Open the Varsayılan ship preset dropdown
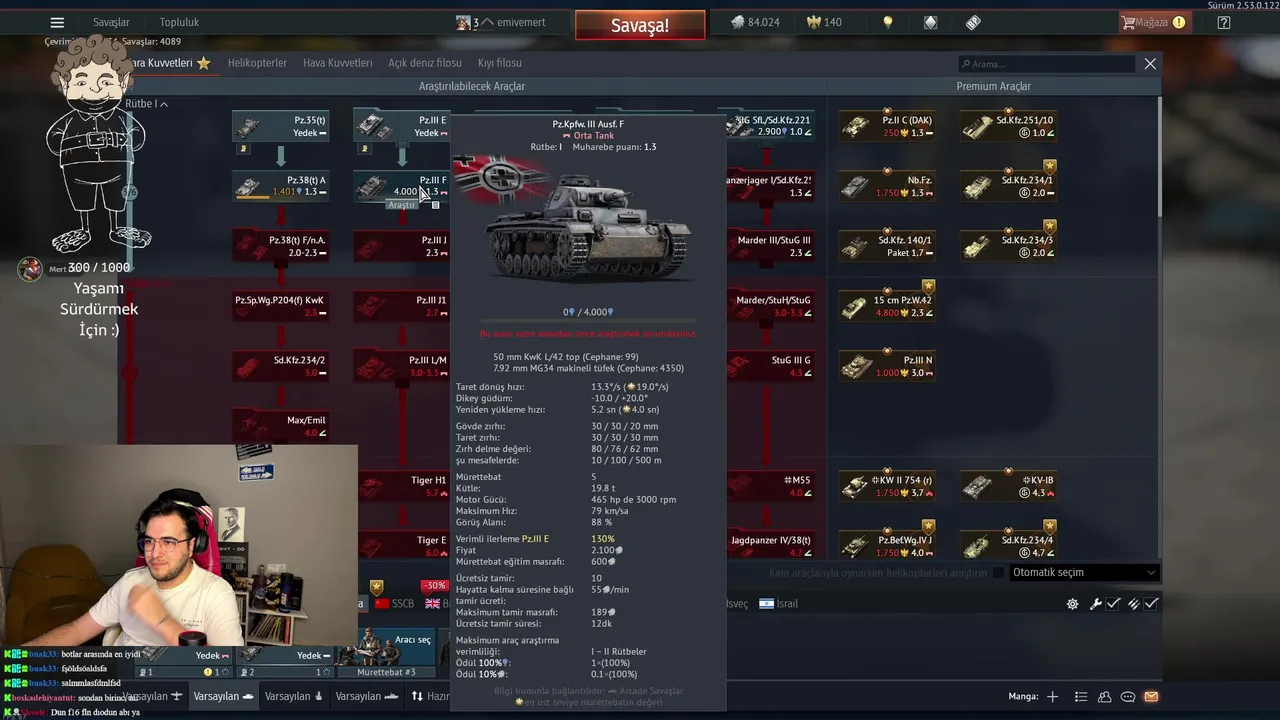 [365, 696]
